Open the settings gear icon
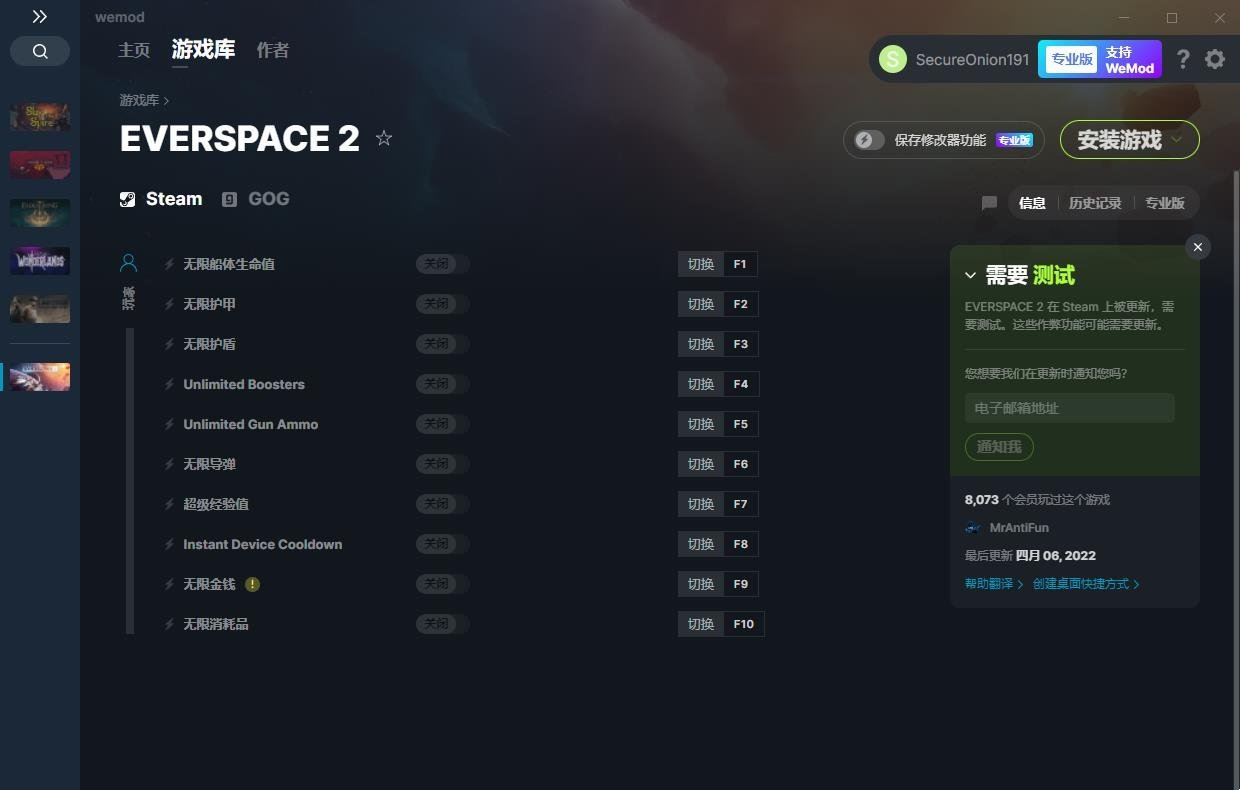 point(1215,59)
